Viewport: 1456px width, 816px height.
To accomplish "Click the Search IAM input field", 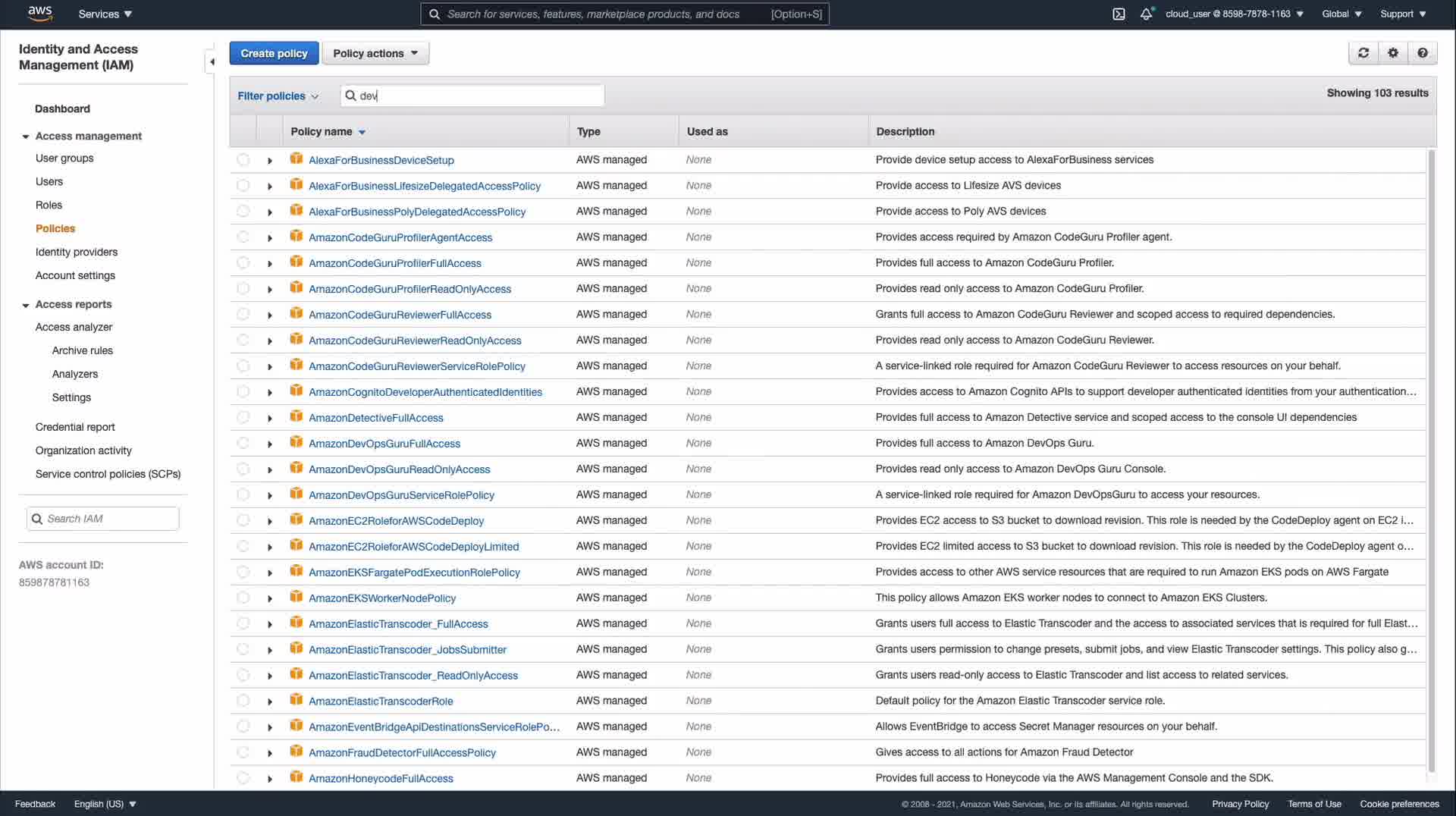I will tap(103, 519).
